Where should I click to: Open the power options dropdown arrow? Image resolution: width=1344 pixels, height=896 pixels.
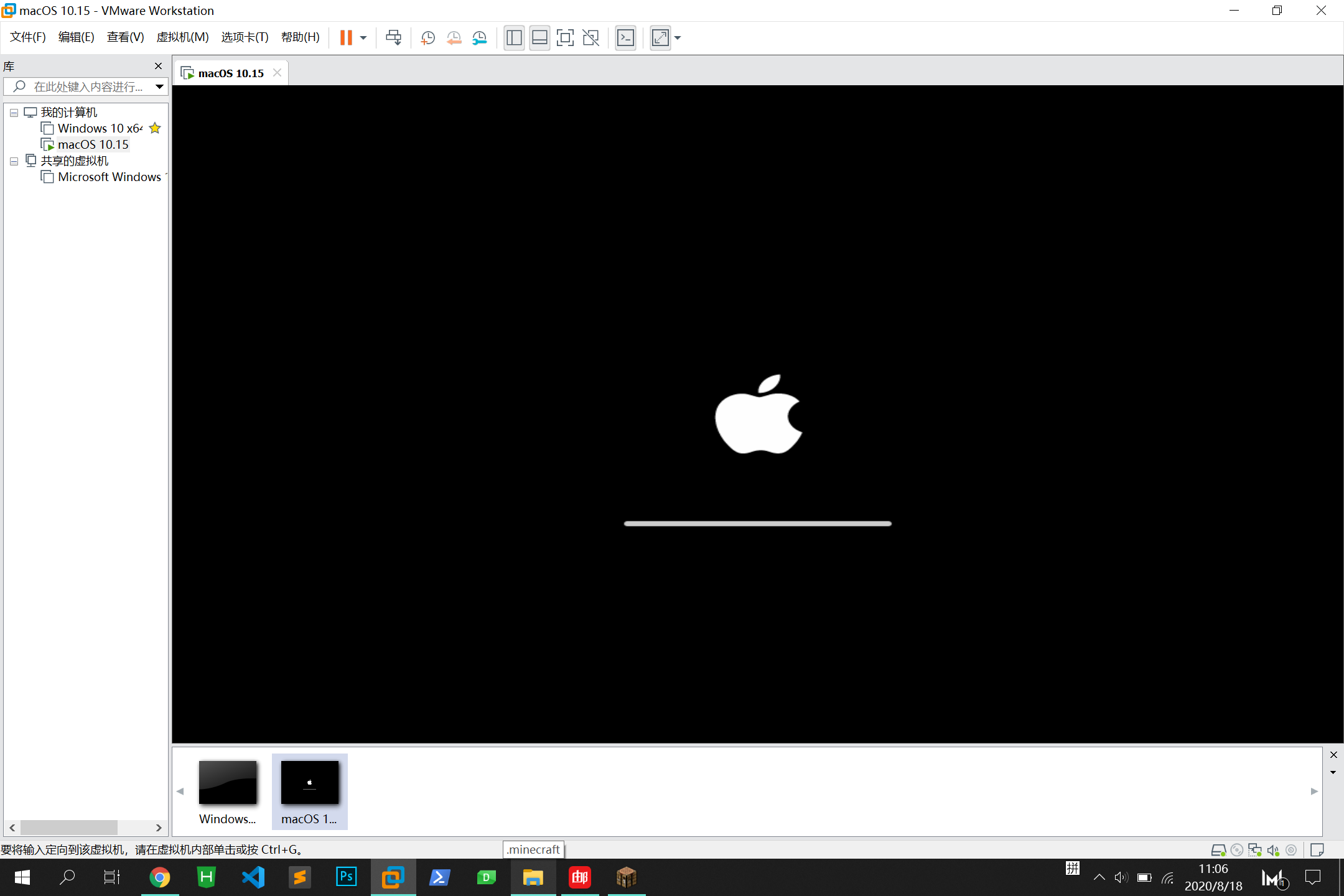coord(363,38)
